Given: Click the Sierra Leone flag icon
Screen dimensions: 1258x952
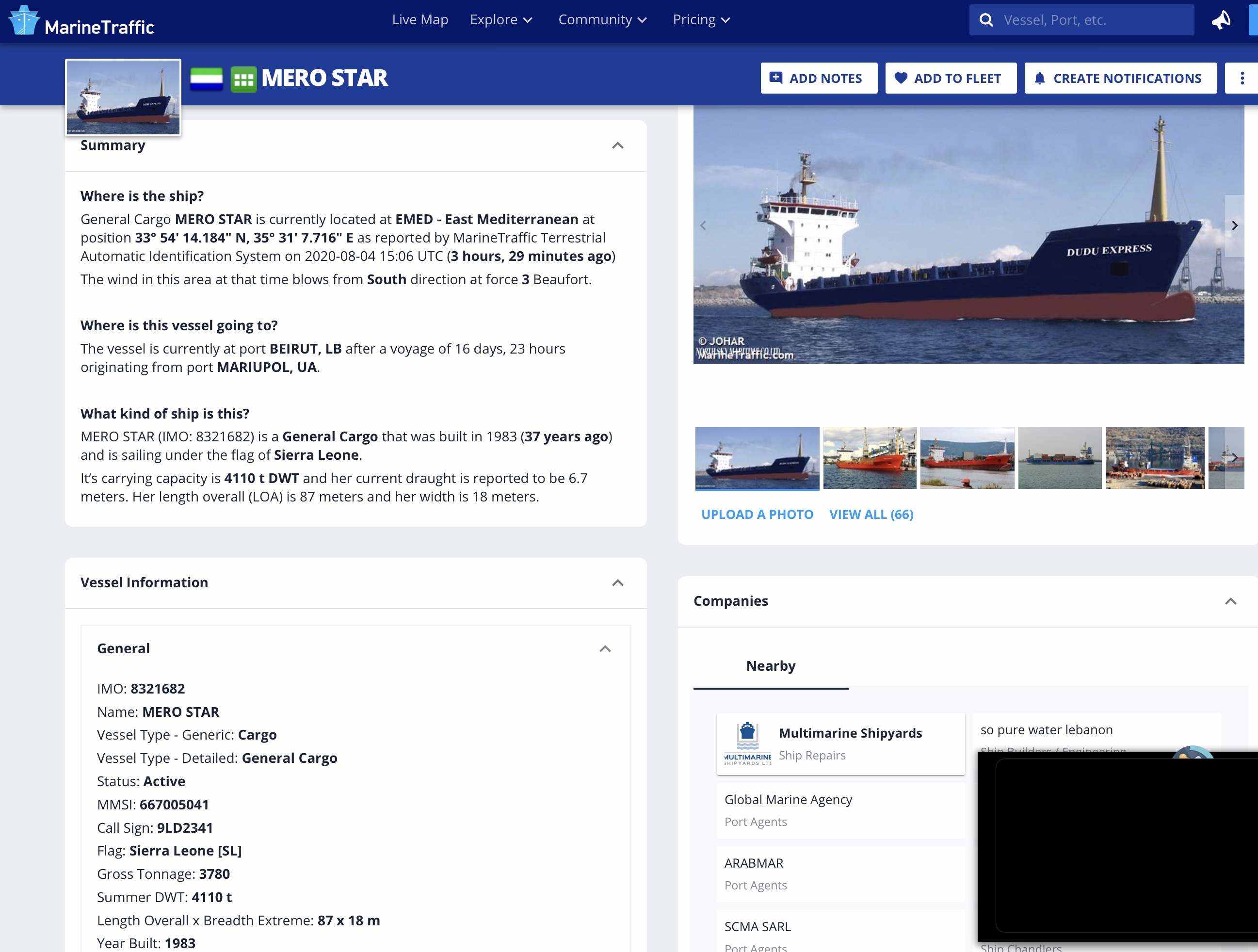Looking at the screenshot, I should click(206, 79).
